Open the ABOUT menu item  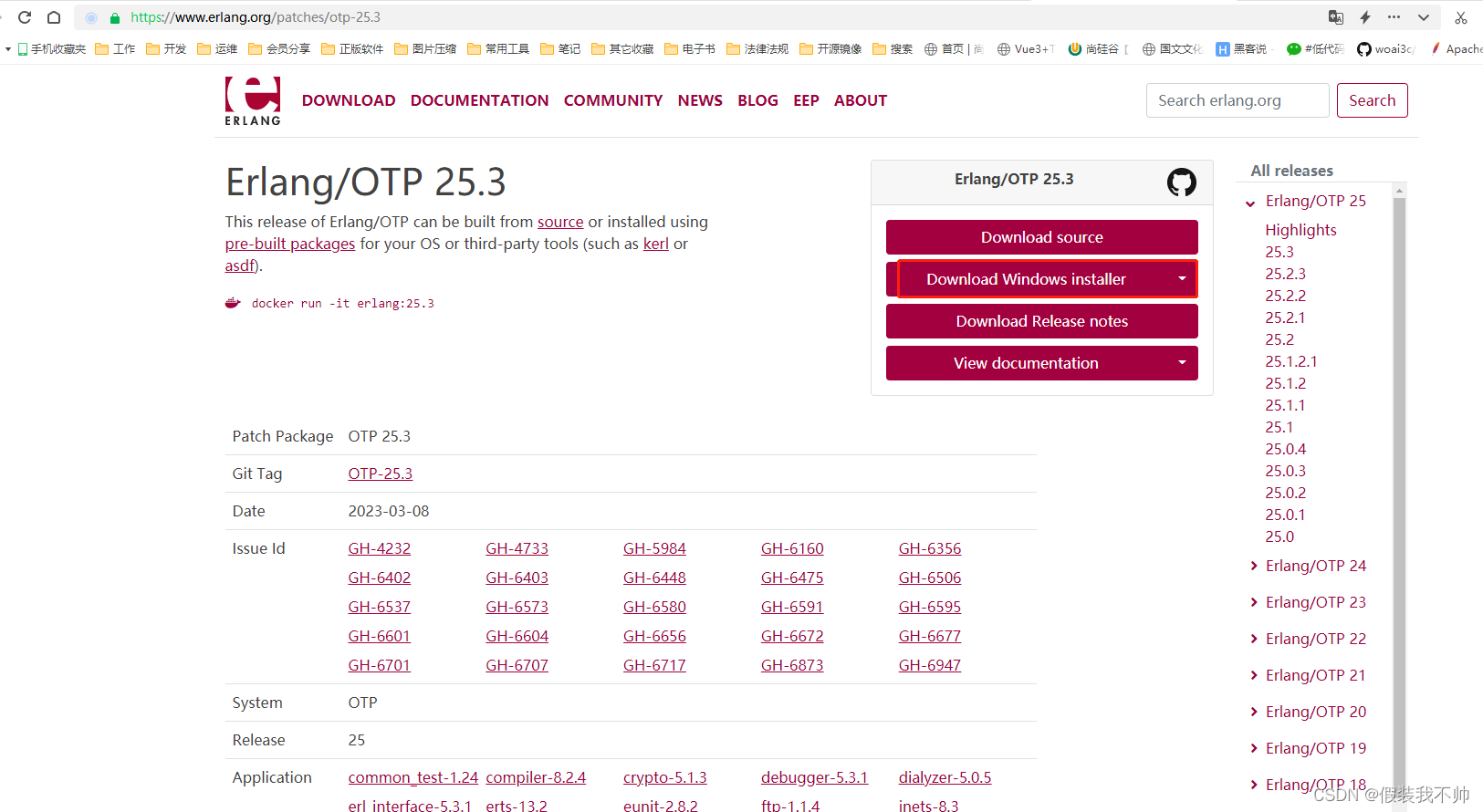(861, 100)
